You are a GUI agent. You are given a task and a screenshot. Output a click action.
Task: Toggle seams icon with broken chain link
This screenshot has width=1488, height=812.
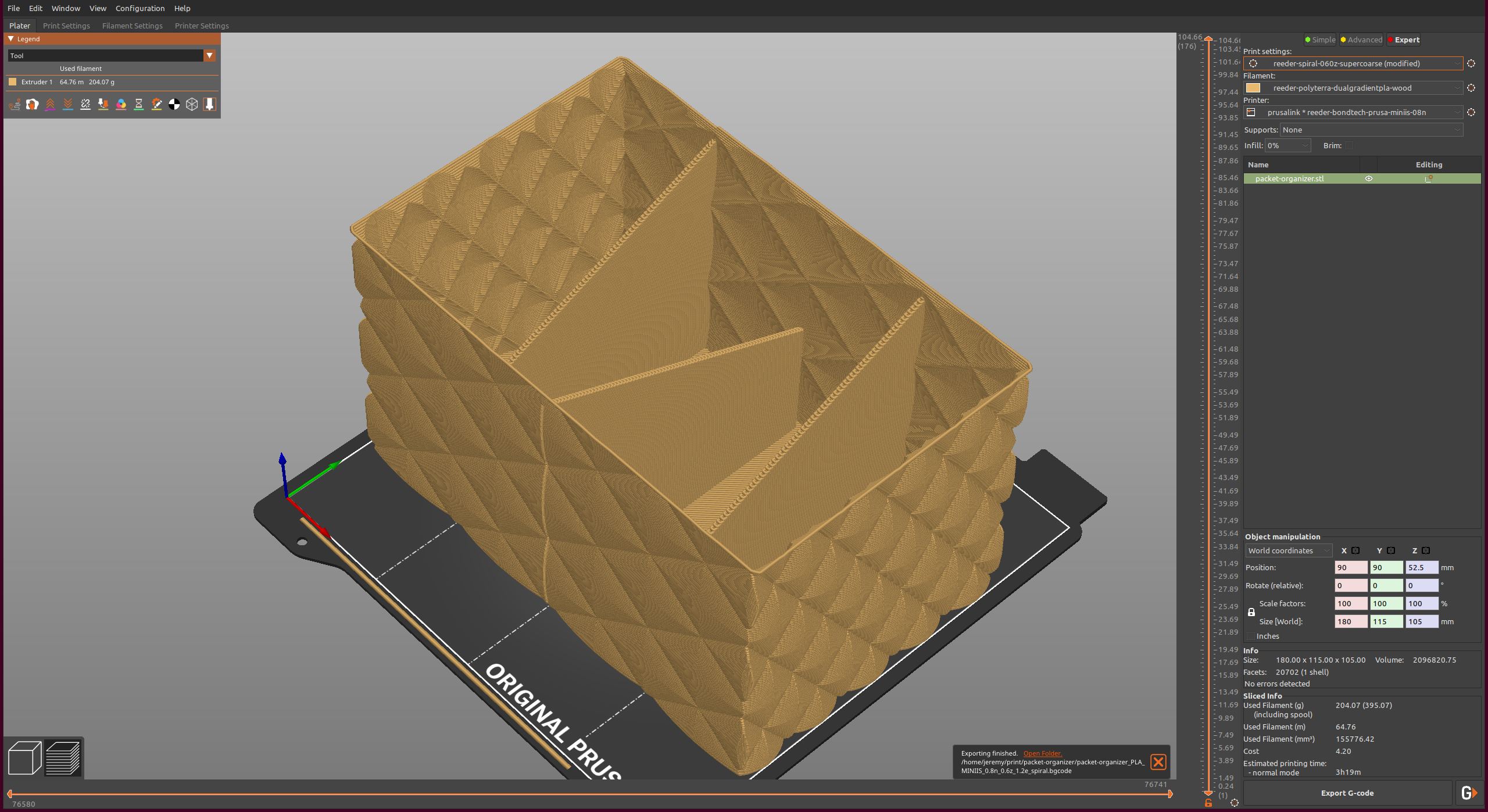pos(85,104)
